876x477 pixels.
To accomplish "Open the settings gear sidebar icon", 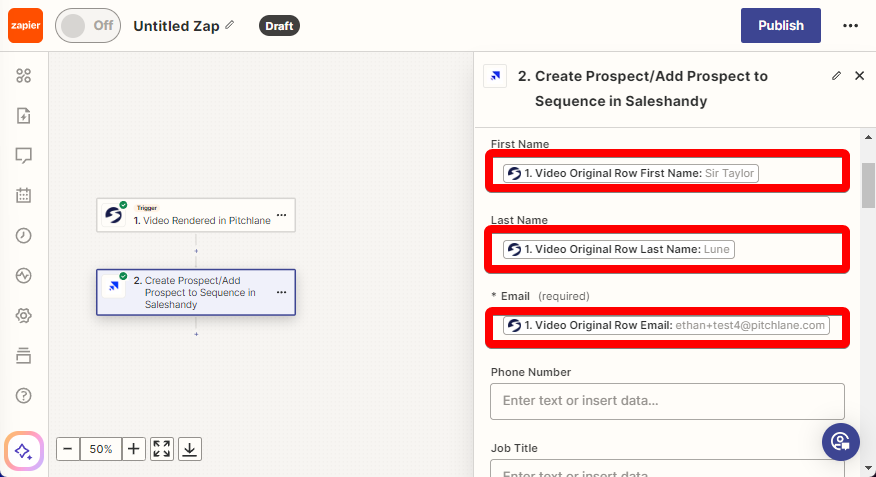I will [x=23, y=316].
